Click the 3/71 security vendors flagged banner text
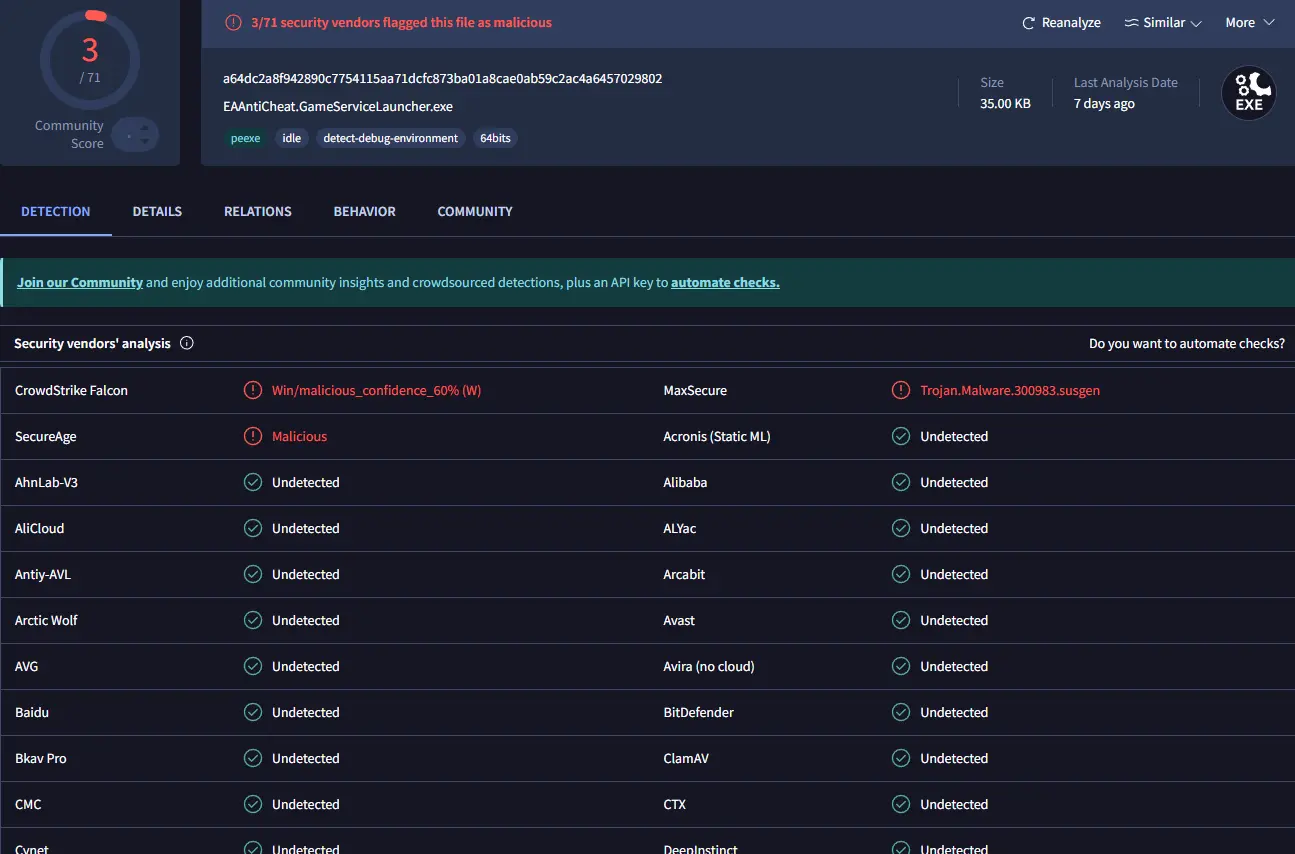The height and width of the screenshot is (854, 1295). pos(401,22)
